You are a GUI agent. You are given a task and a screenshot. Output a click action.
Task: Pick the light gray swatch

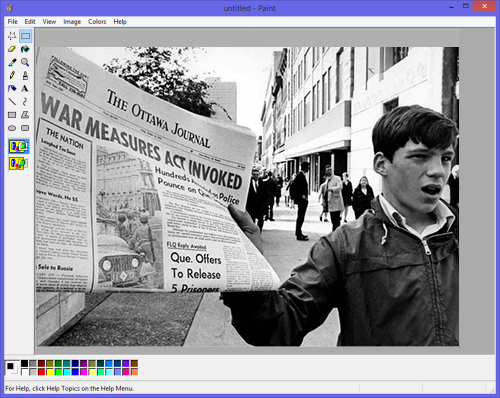tap(33, 372)
